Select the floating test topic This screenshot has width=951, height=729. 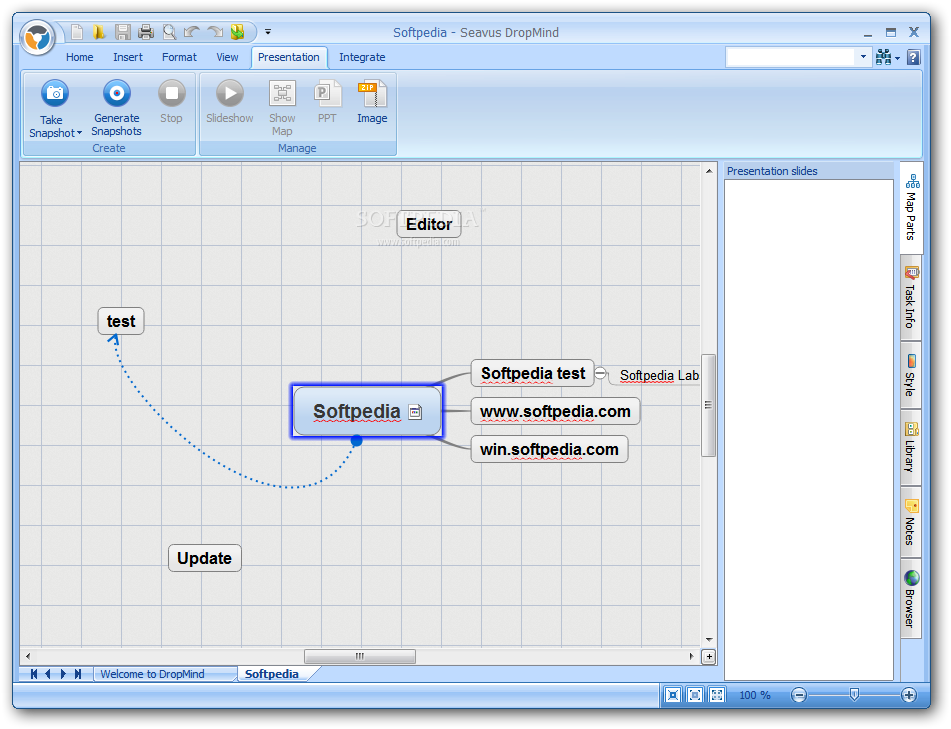click(x=121, y=321)
